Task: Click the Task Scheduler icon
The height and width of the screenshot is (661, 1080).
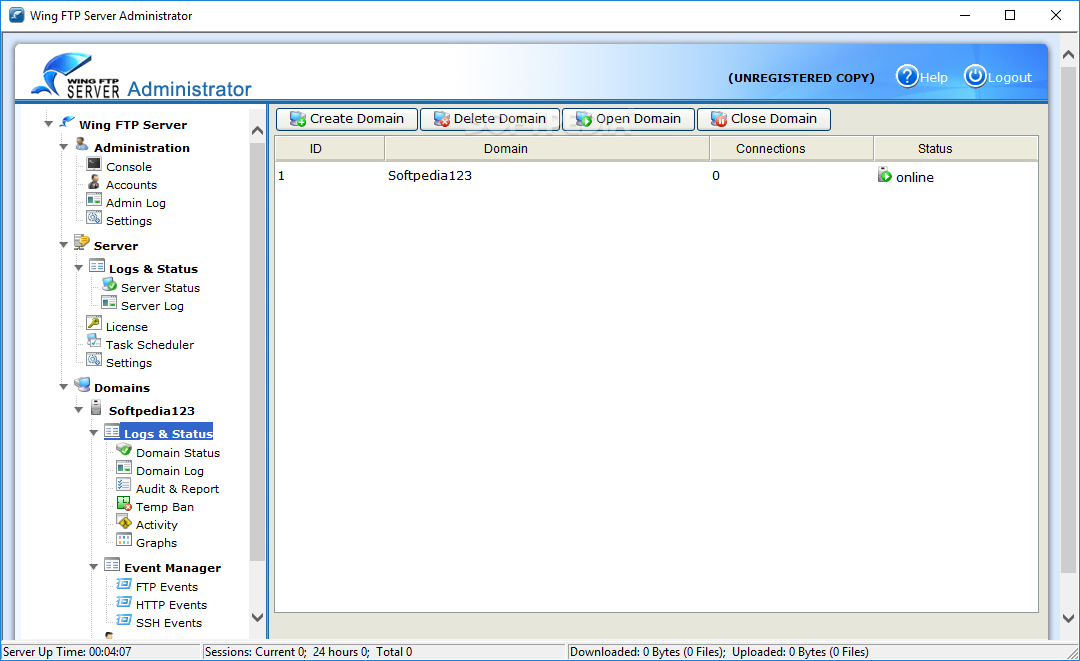Action: [94, 341]
